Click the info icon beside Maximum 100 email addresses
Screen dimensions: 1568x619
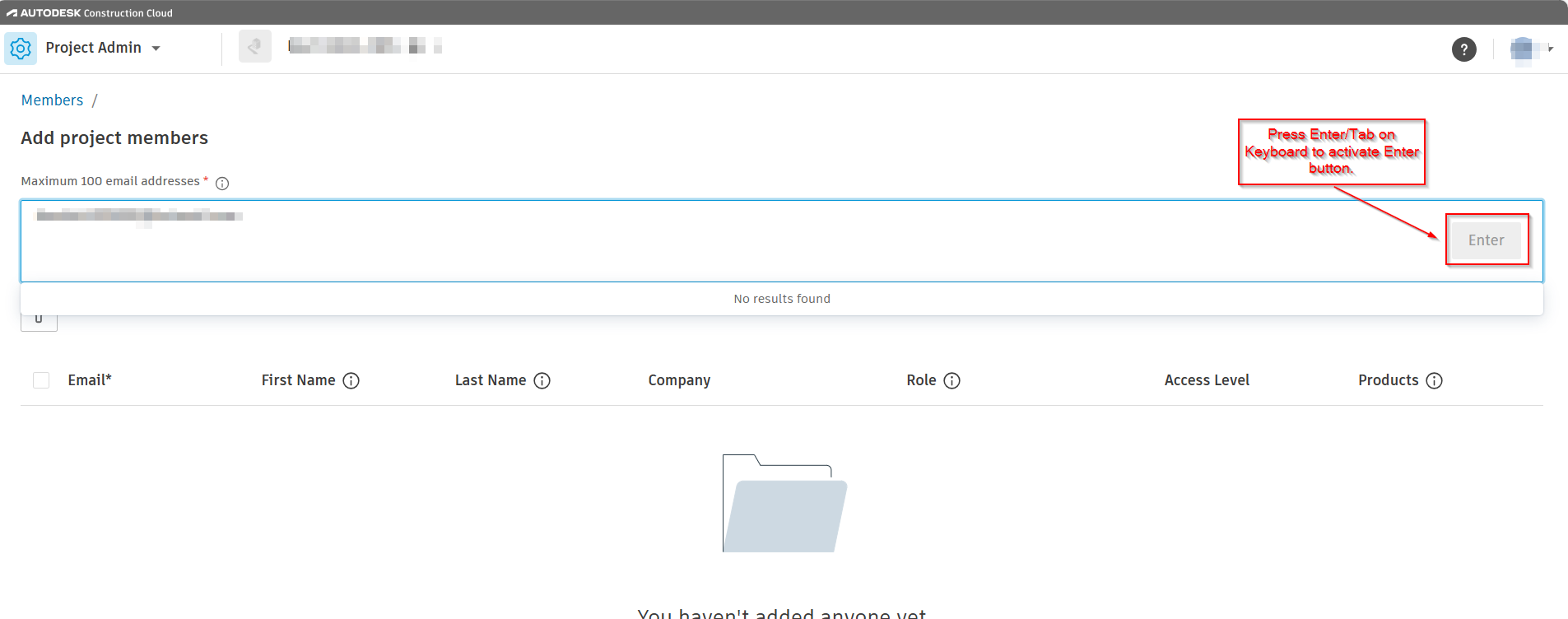(x=222, y=184)
